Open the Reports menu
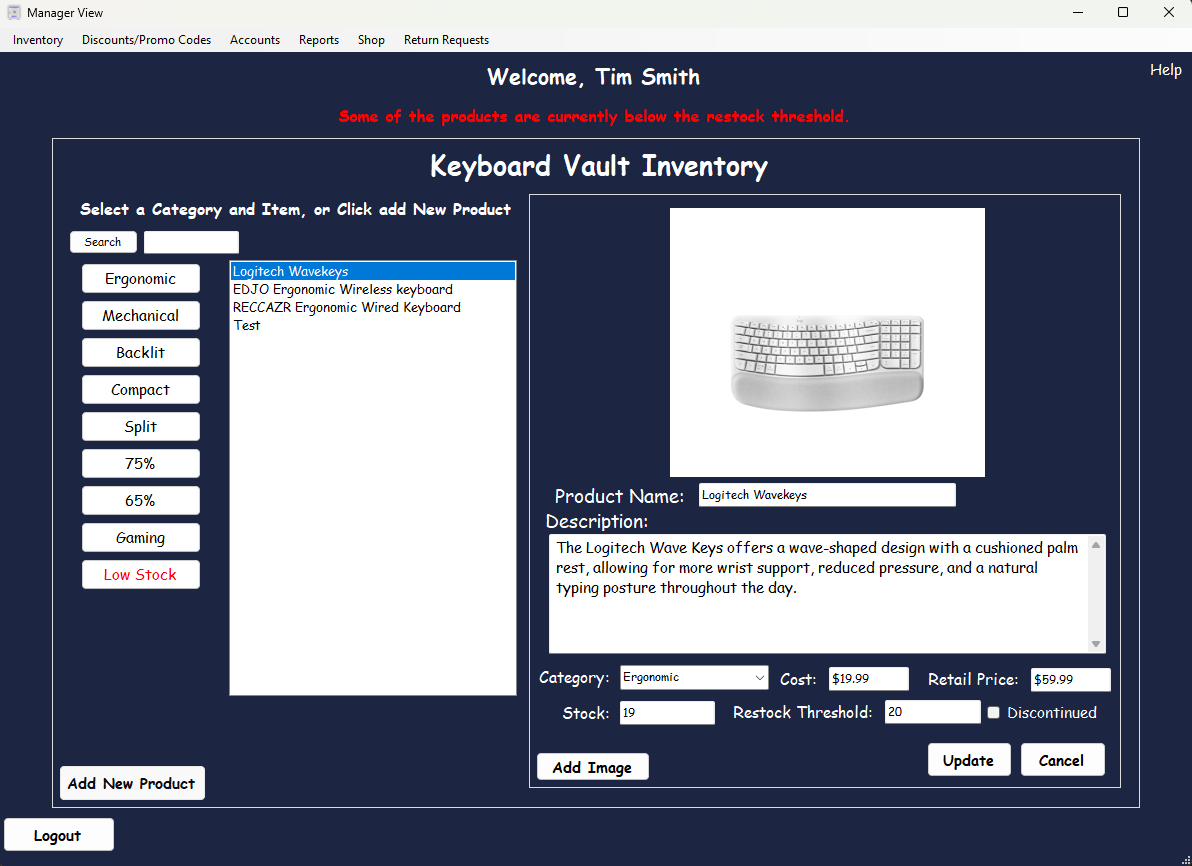The image size is (1192, 866). point(318,40)
